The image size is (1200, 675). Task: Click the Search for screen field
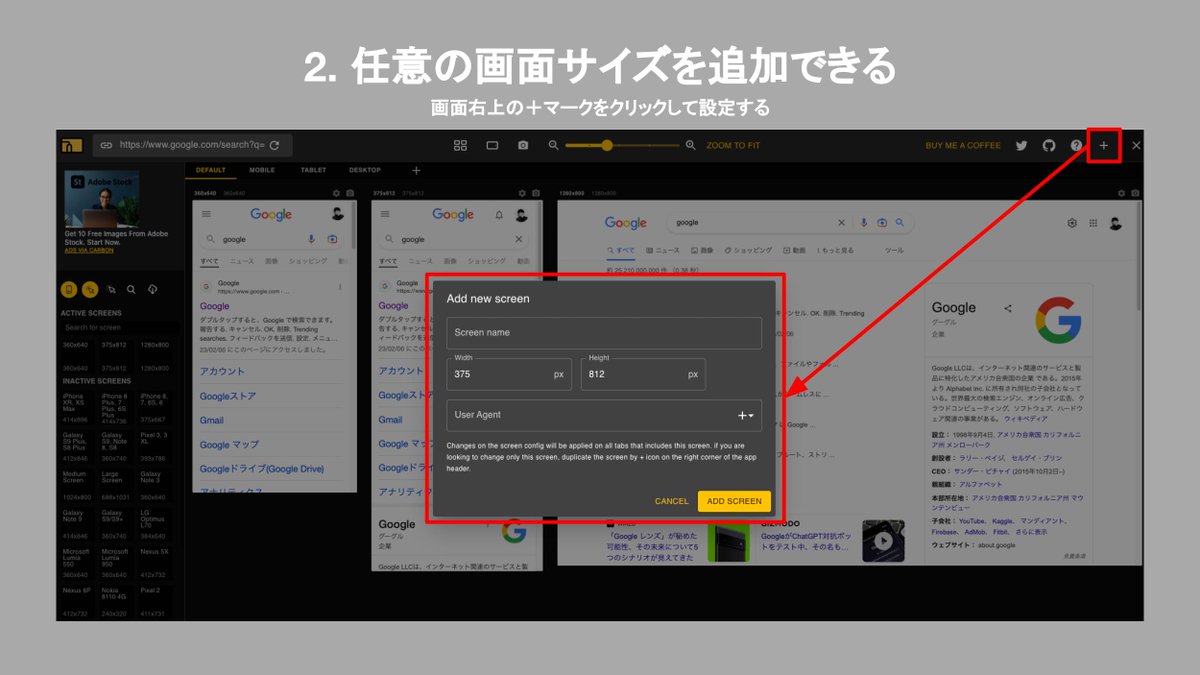point(120,328)
